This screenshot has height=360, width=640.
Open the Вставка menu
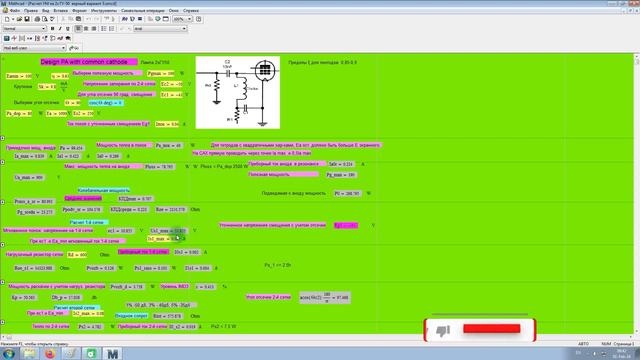[x=61, y=11]
